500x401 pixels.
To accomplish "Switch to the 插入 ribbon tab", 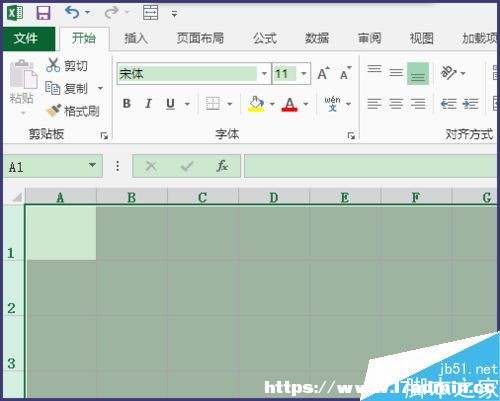I will tap(136, 38).
